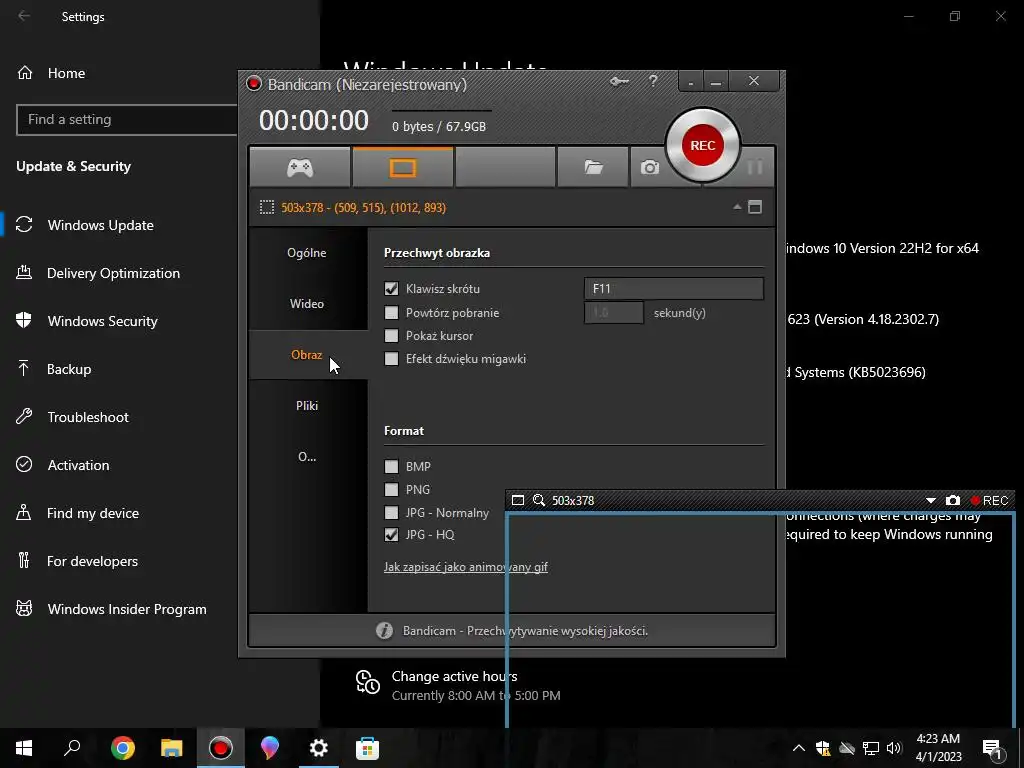This screenshot has width=1024, height=768.
Task: Start recording with the red REC button
Action: click(703, 145)
